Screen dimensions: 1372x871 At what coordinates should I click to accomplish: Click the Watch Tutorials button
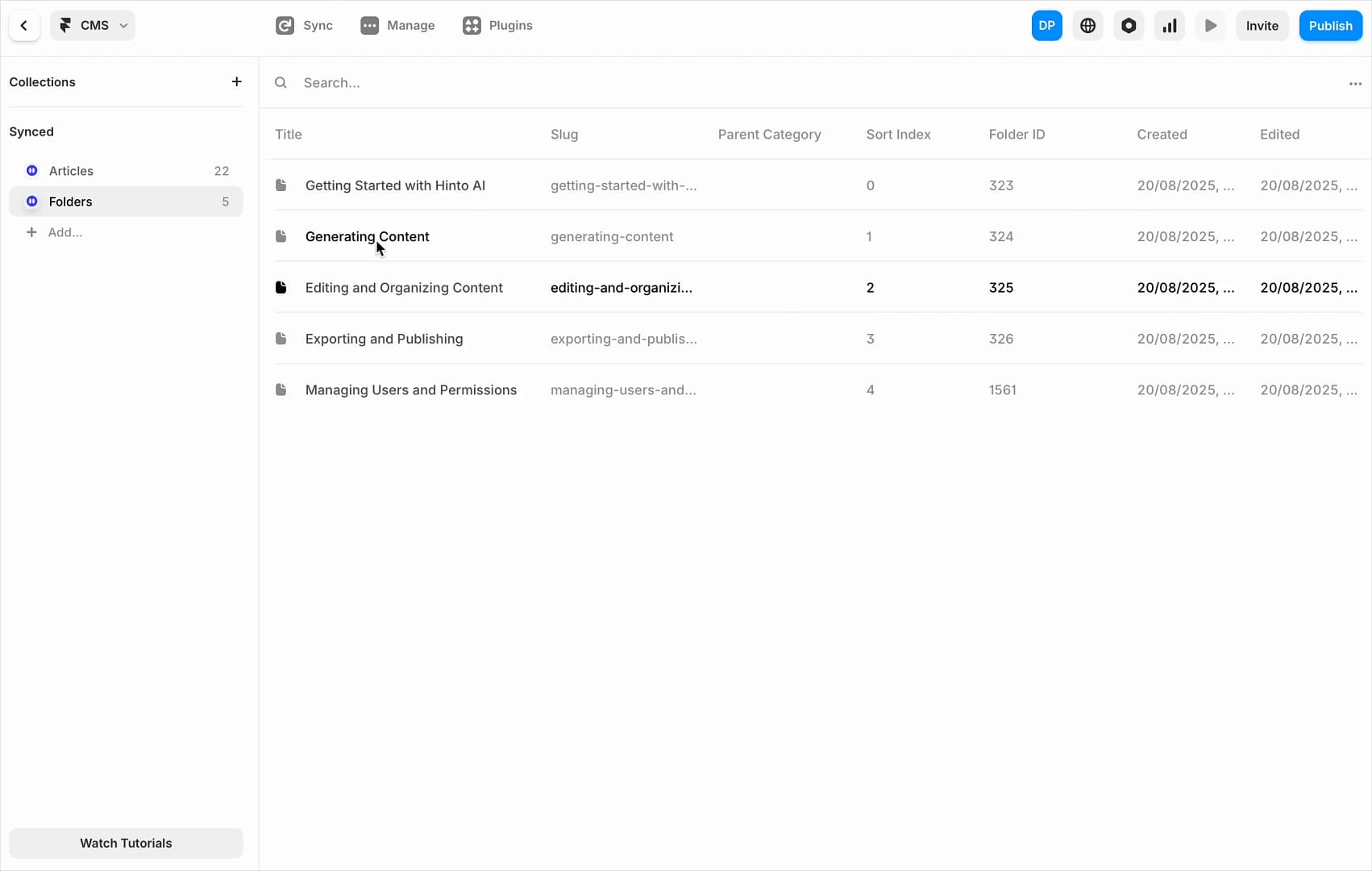point(126,843)
